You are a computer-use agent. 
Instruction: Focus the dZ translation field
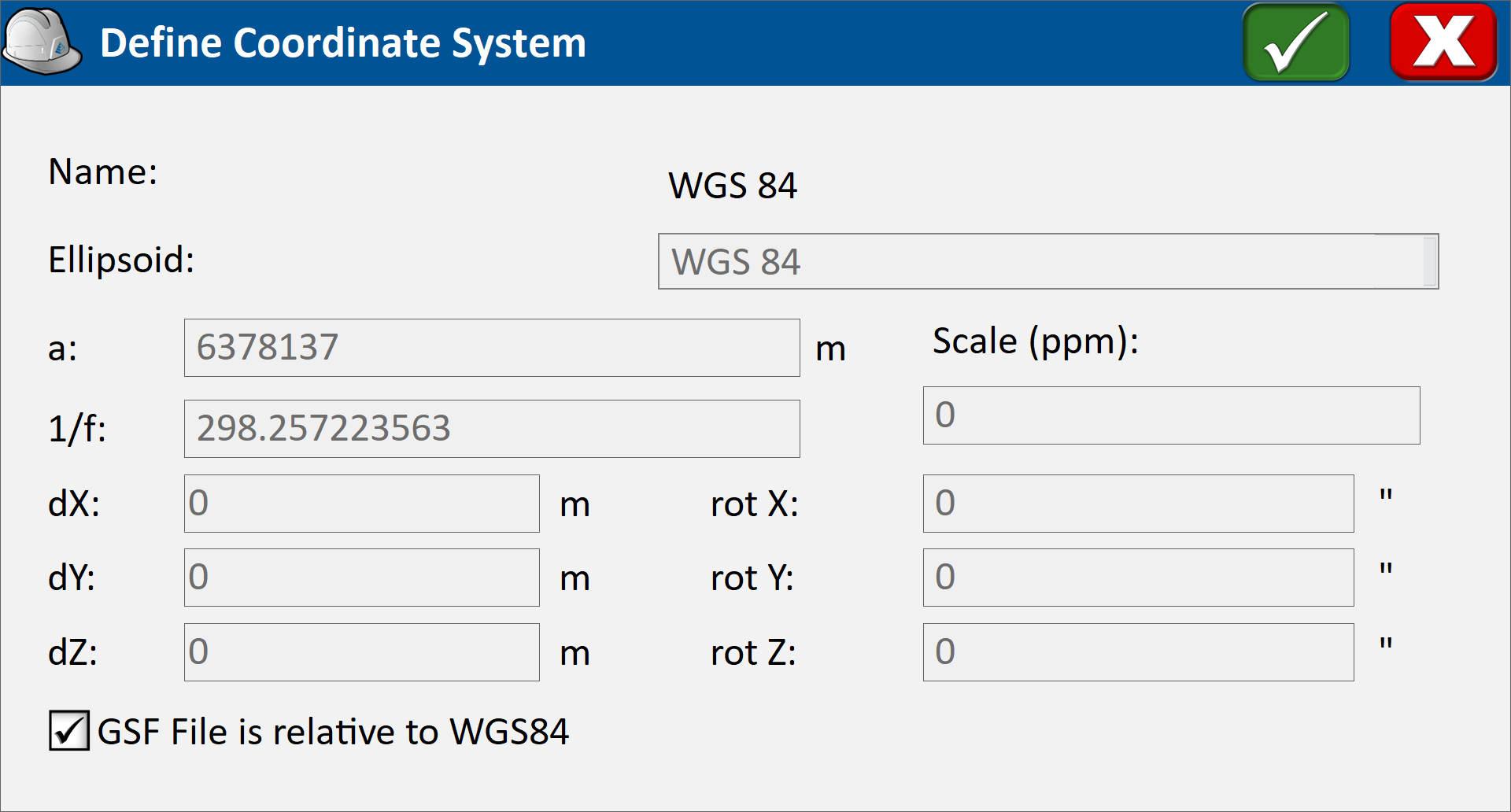coord(362,652)
